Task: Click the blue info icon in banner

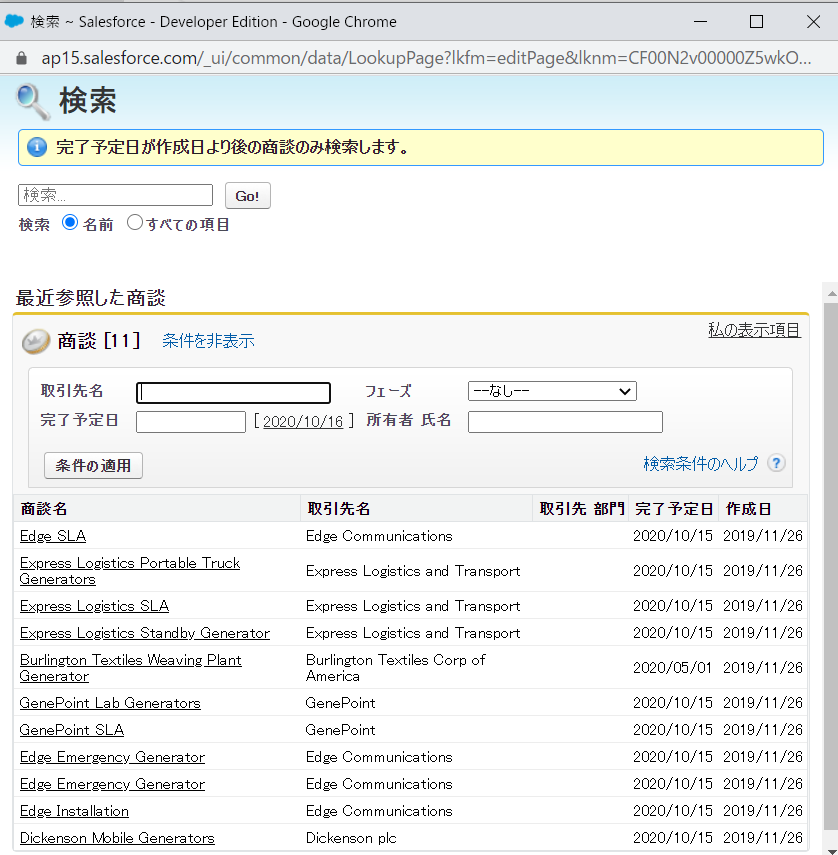Action: [37, 147]
